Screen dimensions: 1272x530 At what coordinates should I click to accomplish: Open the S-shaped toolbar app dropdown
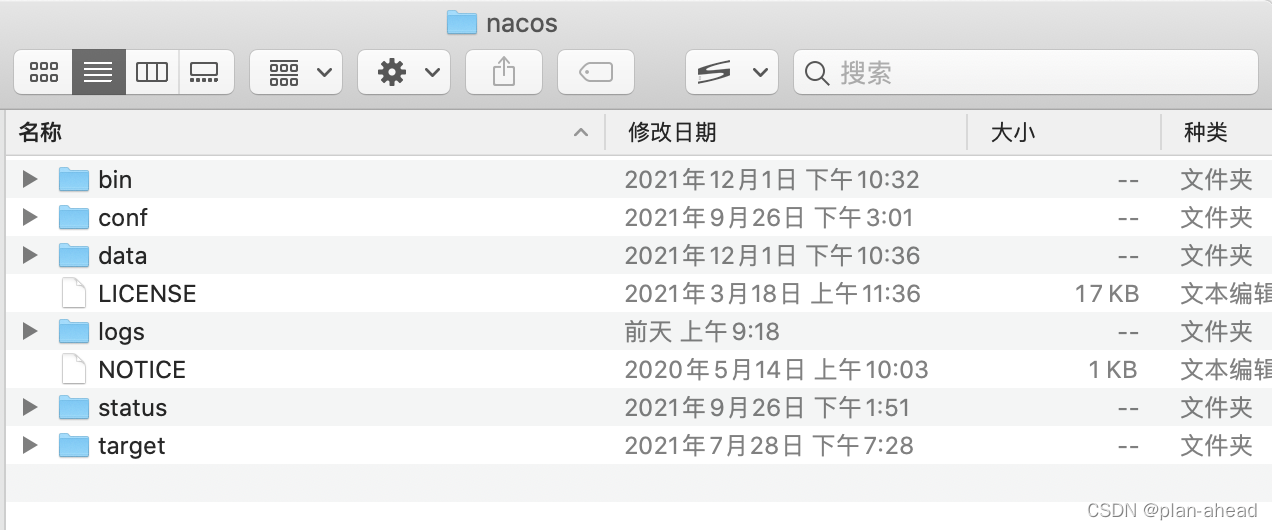(x=732, y=72)
